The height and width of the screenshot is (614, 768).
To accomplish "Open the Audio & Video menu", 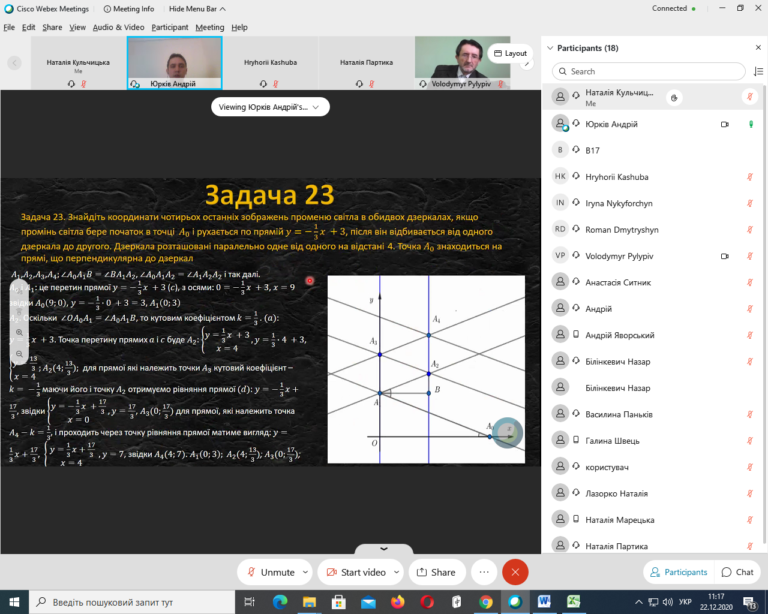I will [119, 27].
